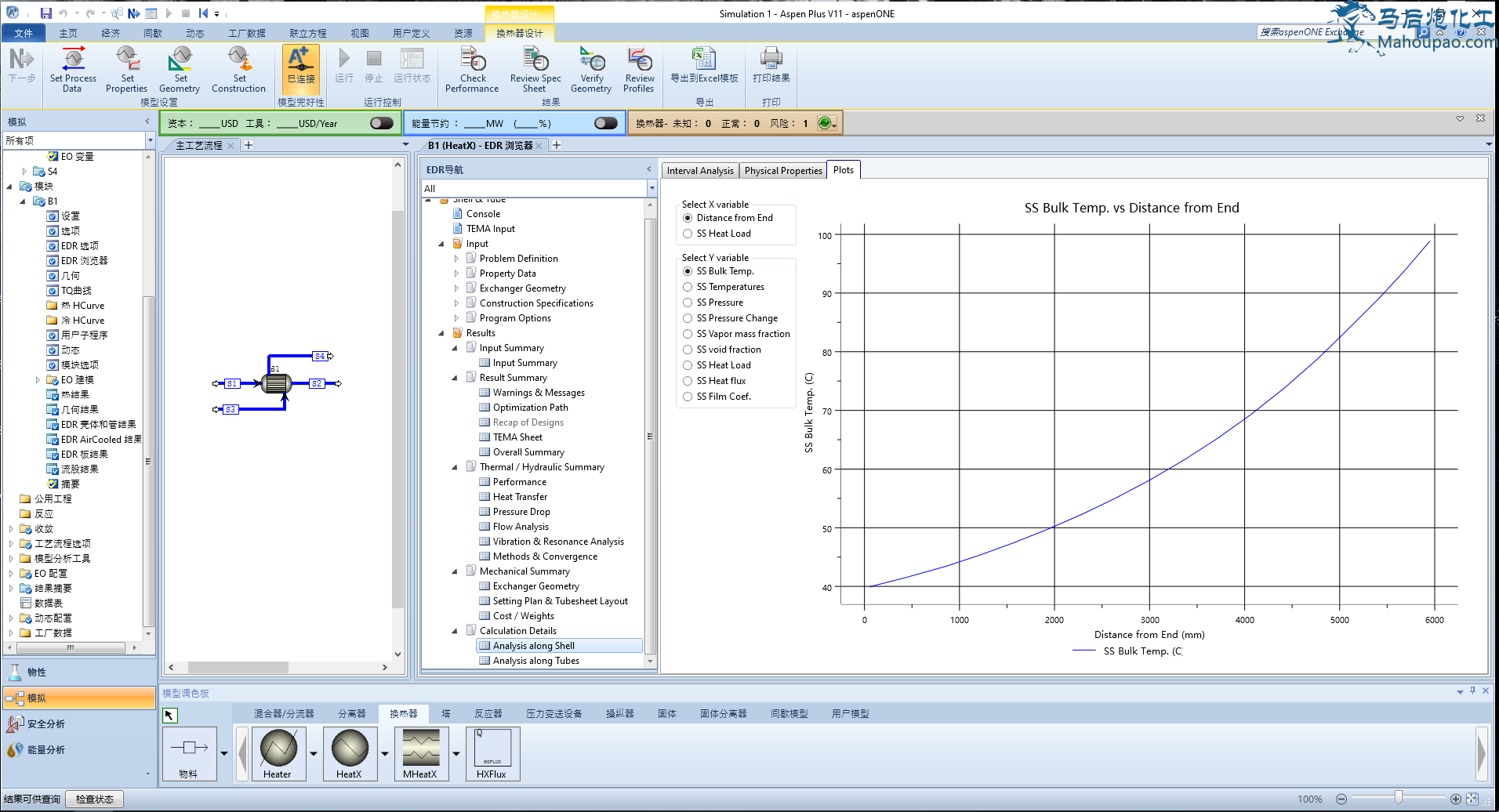Open the 文件 file menu

coord(24,33)
